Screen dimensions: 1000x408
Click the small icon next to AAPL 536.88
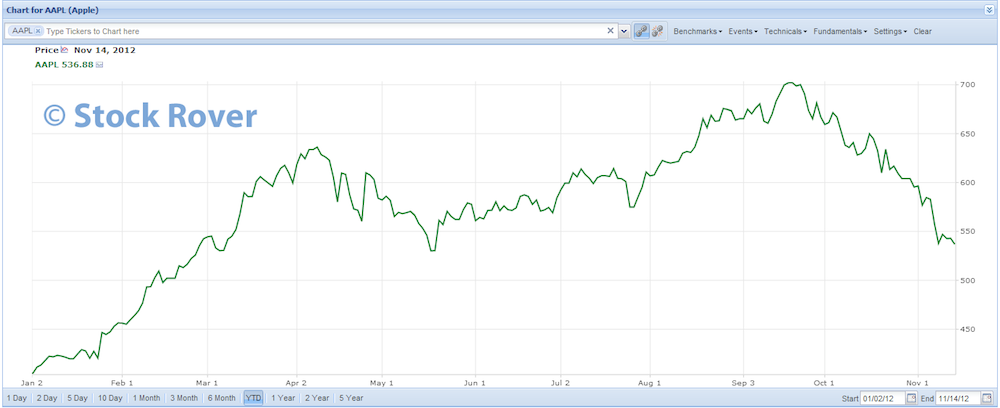[99, 64]
